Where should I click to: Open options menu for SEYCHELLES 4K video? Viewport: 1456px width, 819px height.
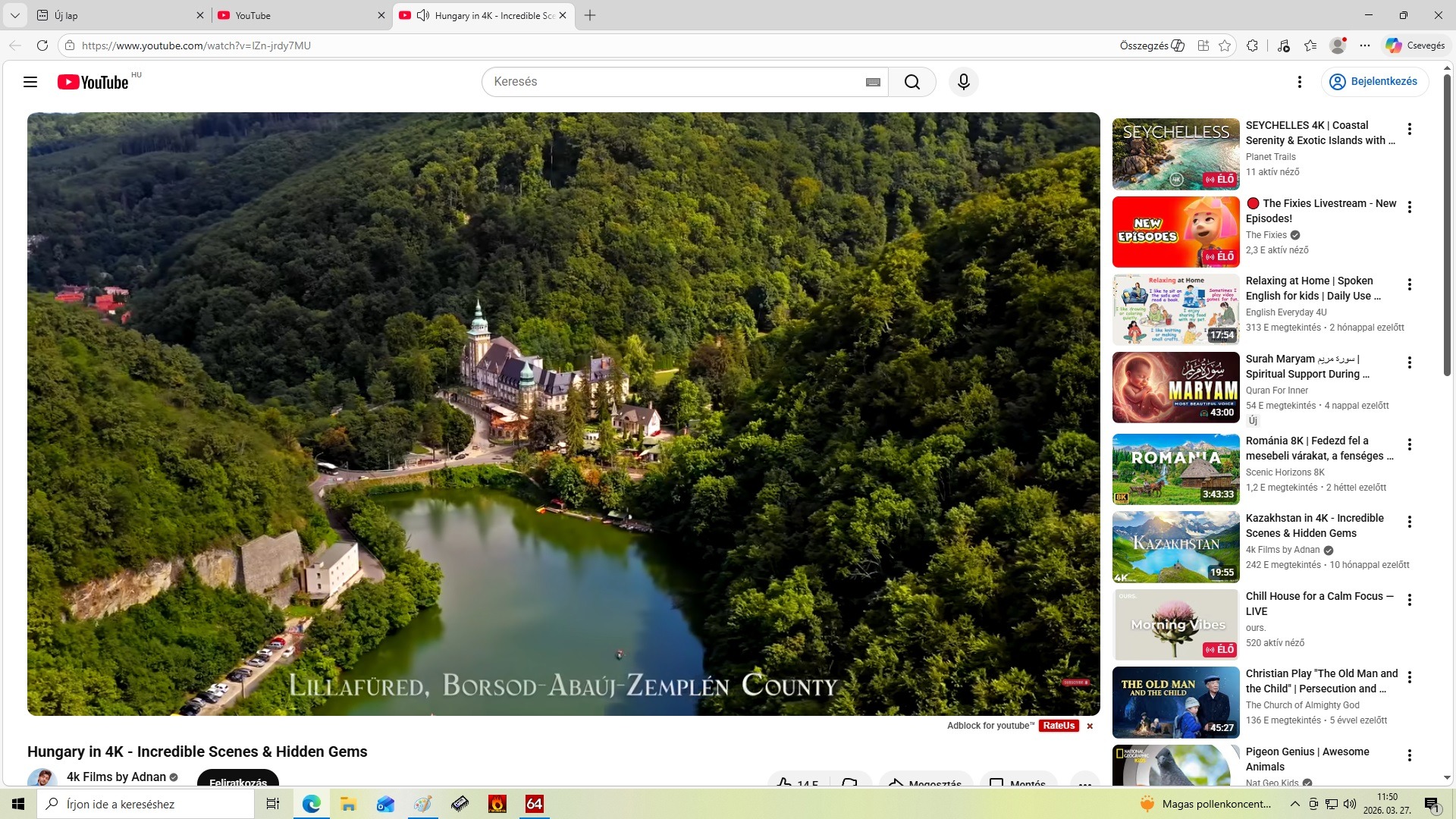point(1410,130)
